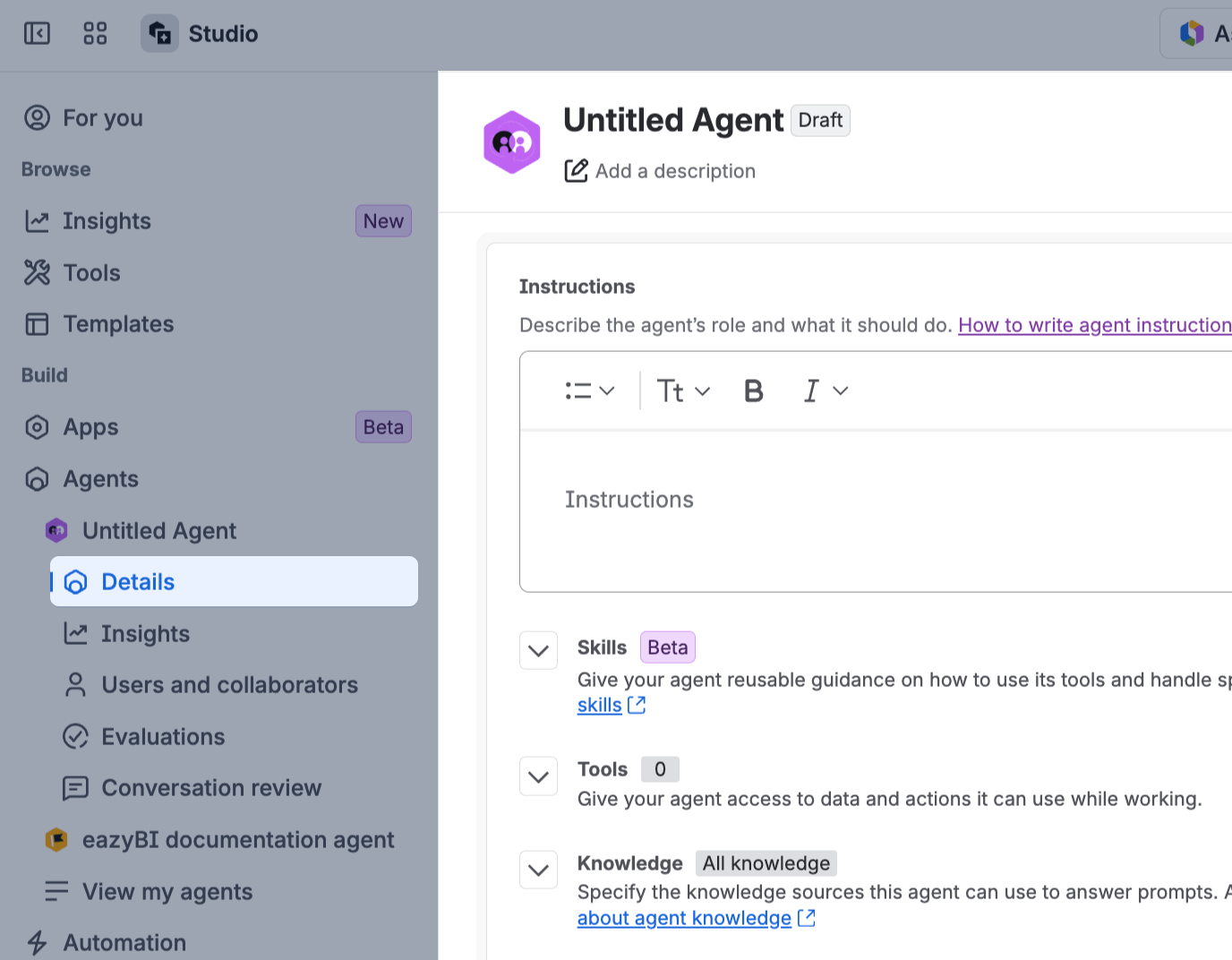This screenshot has height=960, width=1232.
Task: Click How to write agent instructions link
Action: [x=1095, y=325]
